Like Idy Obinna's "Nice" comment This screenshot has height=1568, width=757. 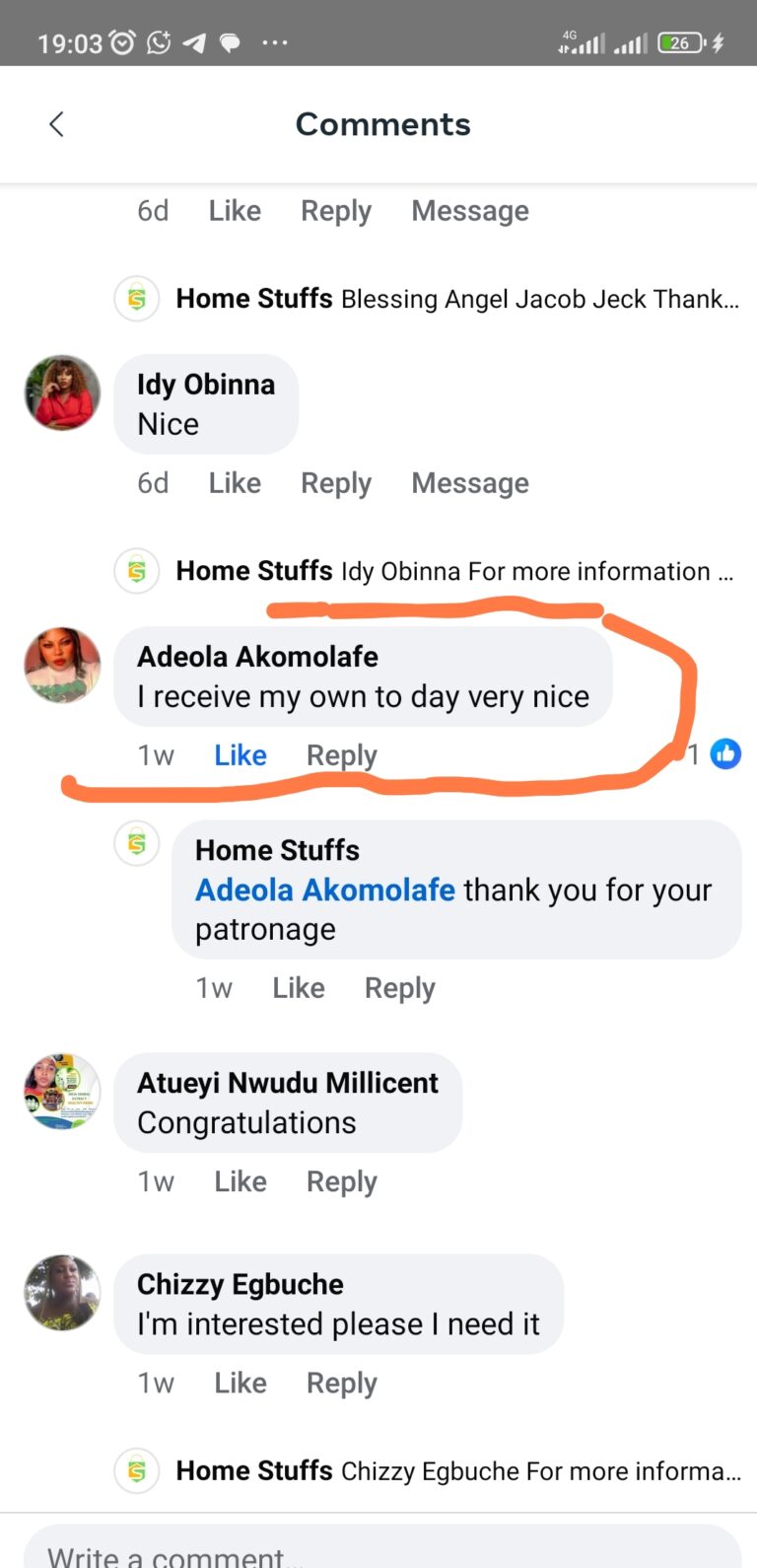tap(235, 483)
